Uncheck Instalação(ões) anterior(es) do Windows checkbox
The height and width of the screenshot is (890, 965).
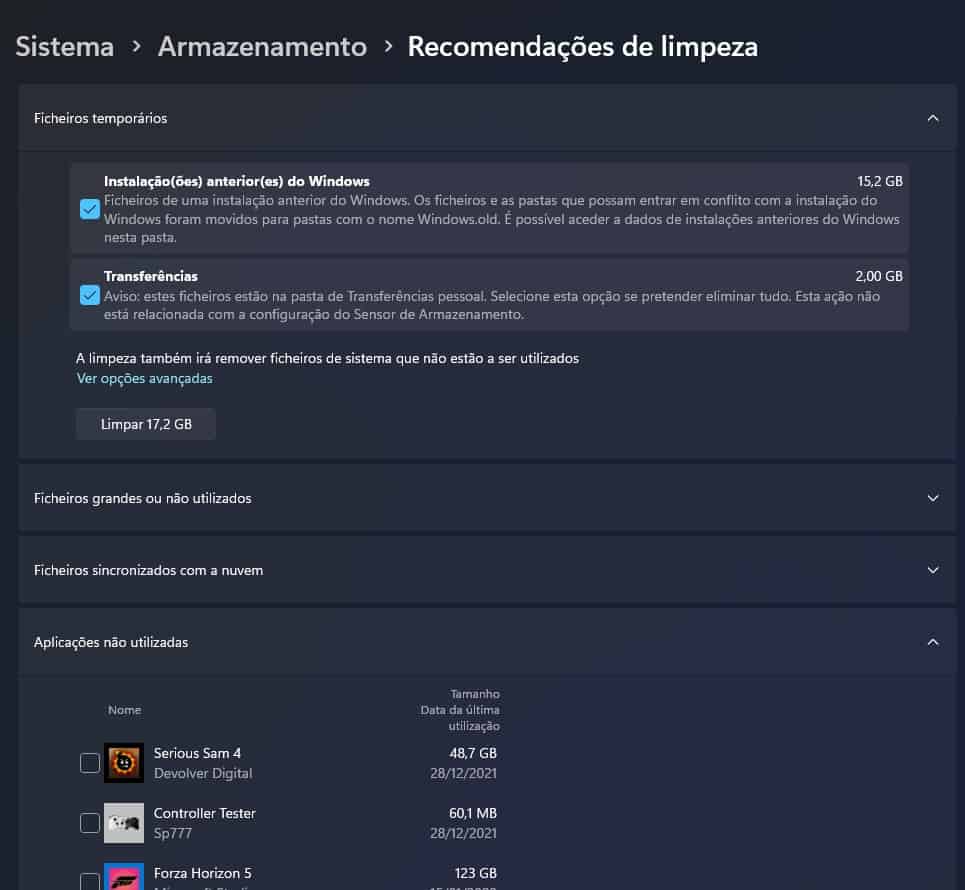(89, 208)
